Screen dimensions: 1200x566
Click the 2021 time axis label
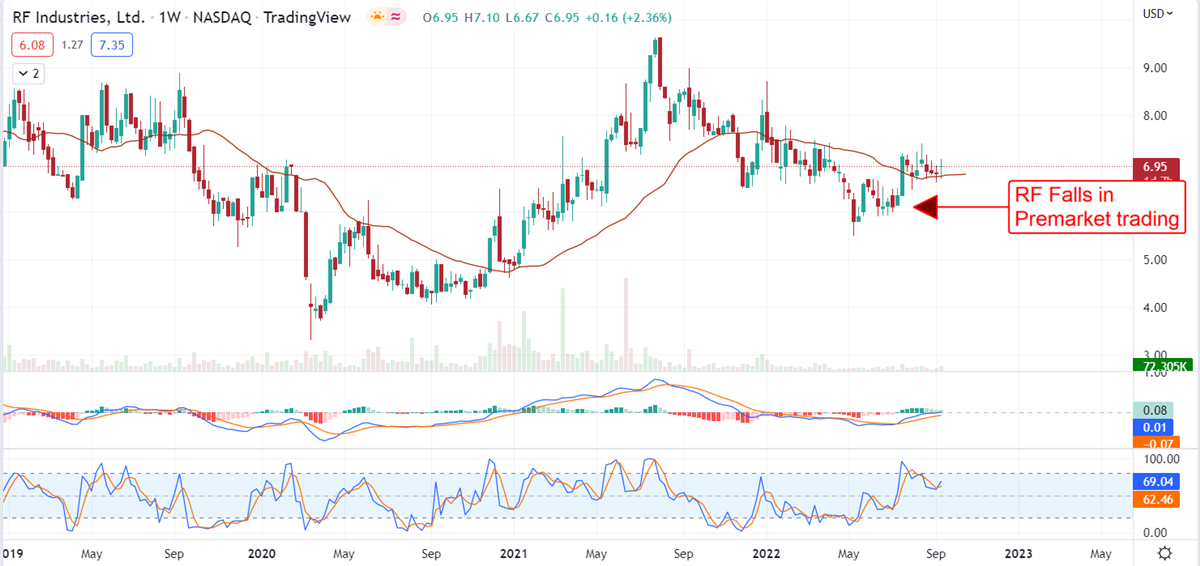(x=513, y=552)
